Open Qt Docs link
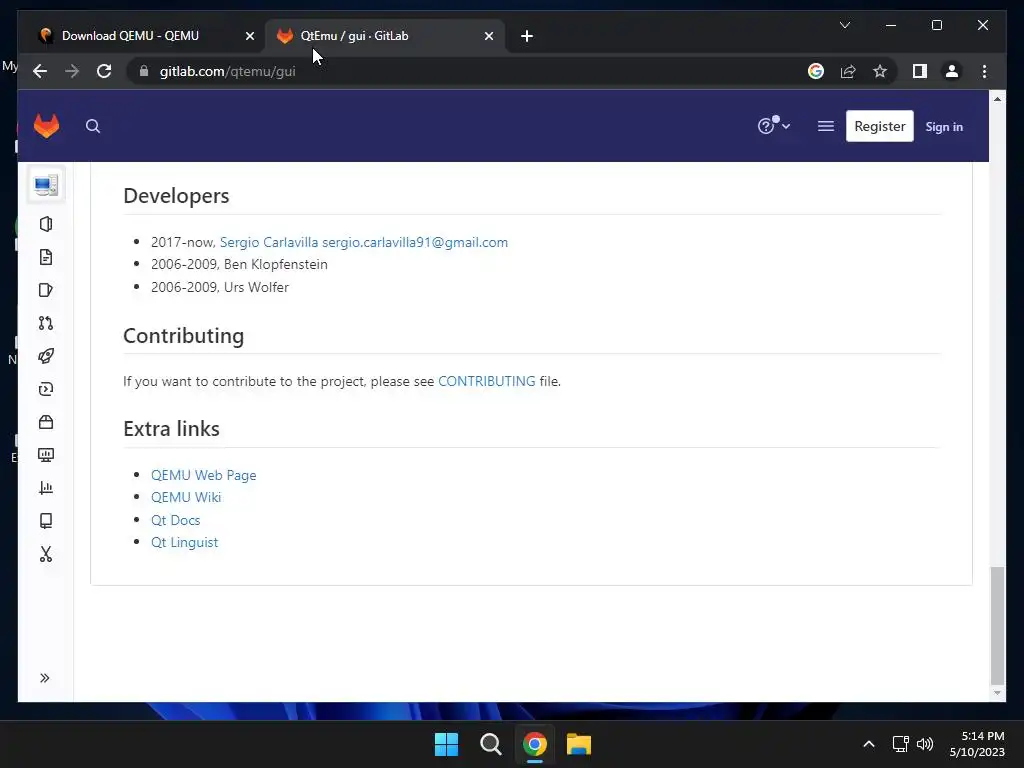This screenshot has height=768, width=1024. (176, 520)
